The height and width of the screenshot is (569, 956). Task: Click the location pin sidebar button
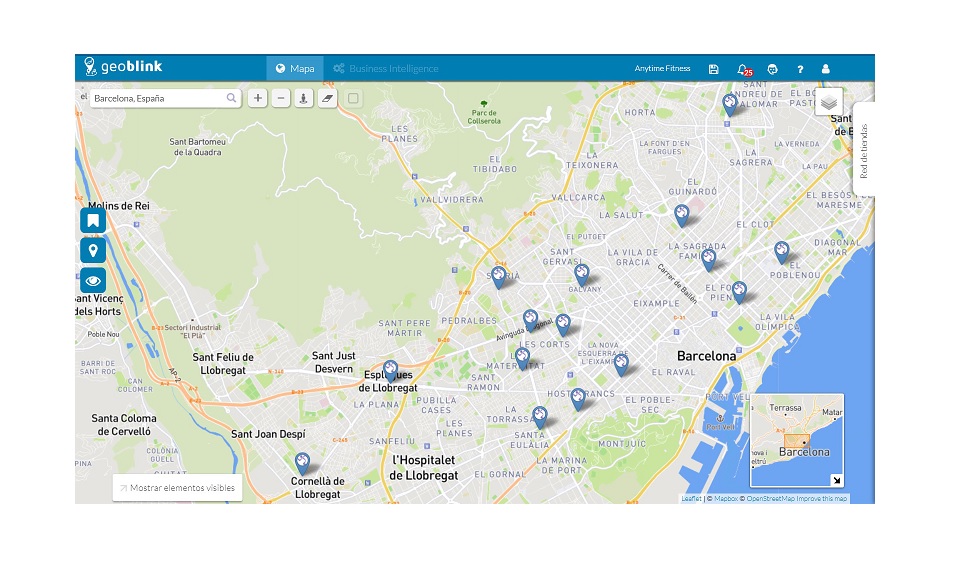pyautogui.click(x=93, y=250)
